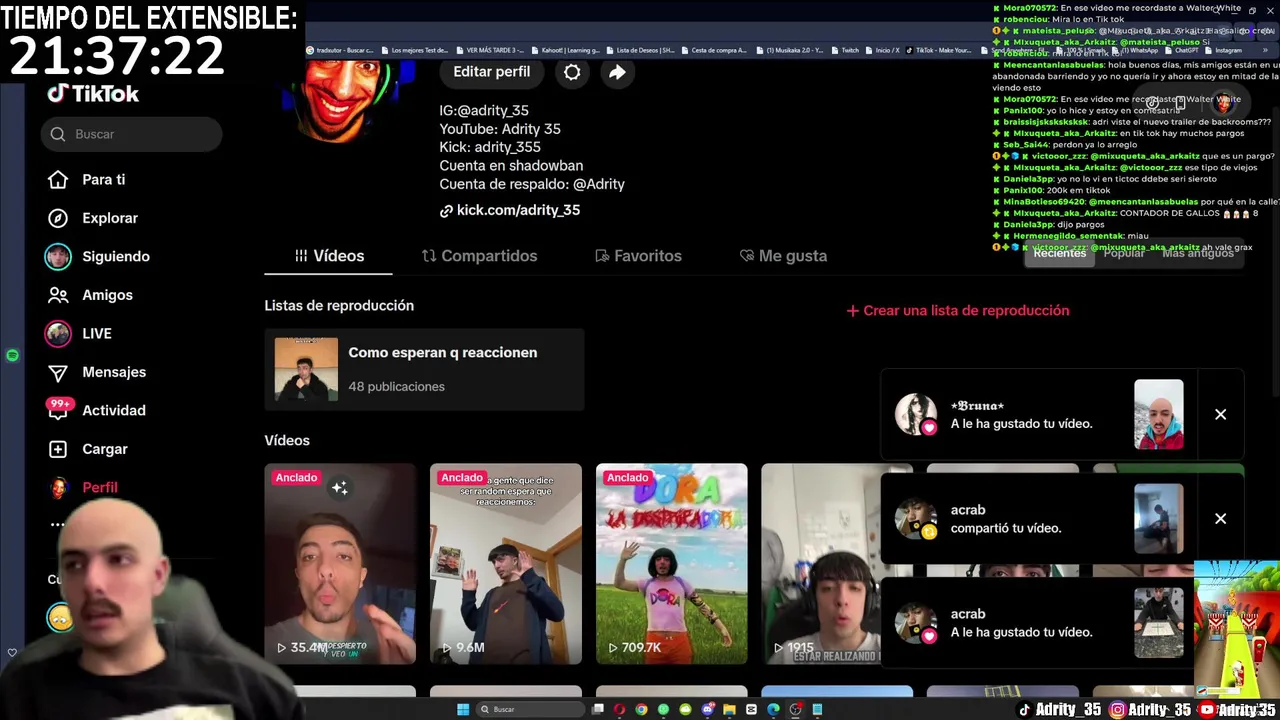Open the Windows Start menu
Image resolution: width=1280 pixels, height=720 pixels.
pos(463,709)
